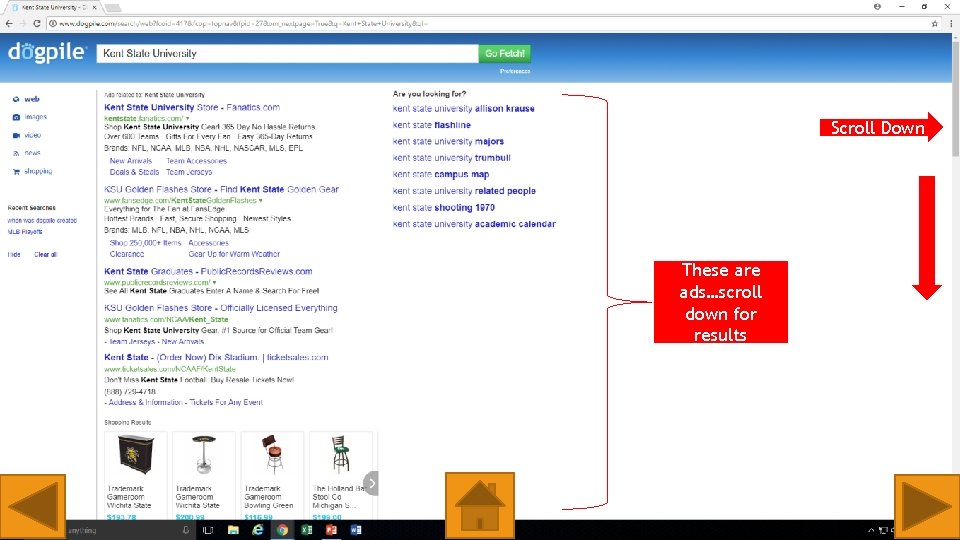Screen dimensions: 960x540
Task: Expand fansedge.com URL dropdown arrow
Action: (260, 200)
